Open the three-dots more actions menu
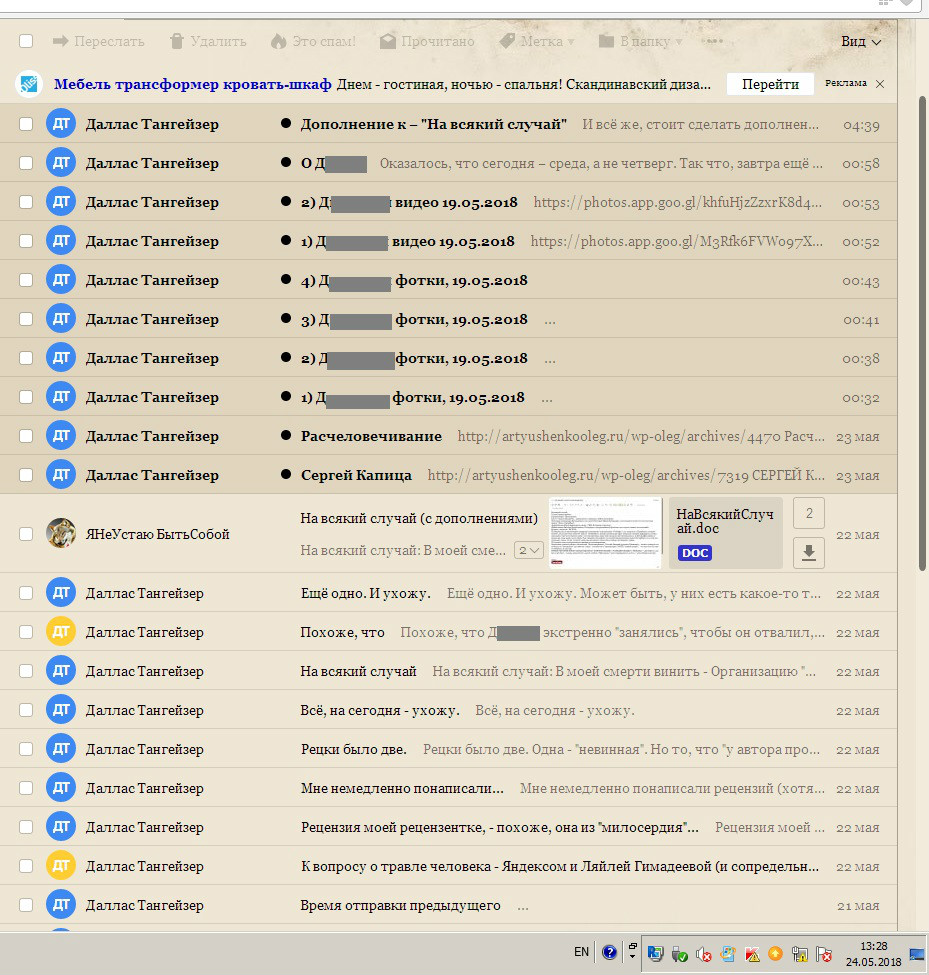Viewport: 929px width, 975px height. pyautogui.click(x=713, y=41)
